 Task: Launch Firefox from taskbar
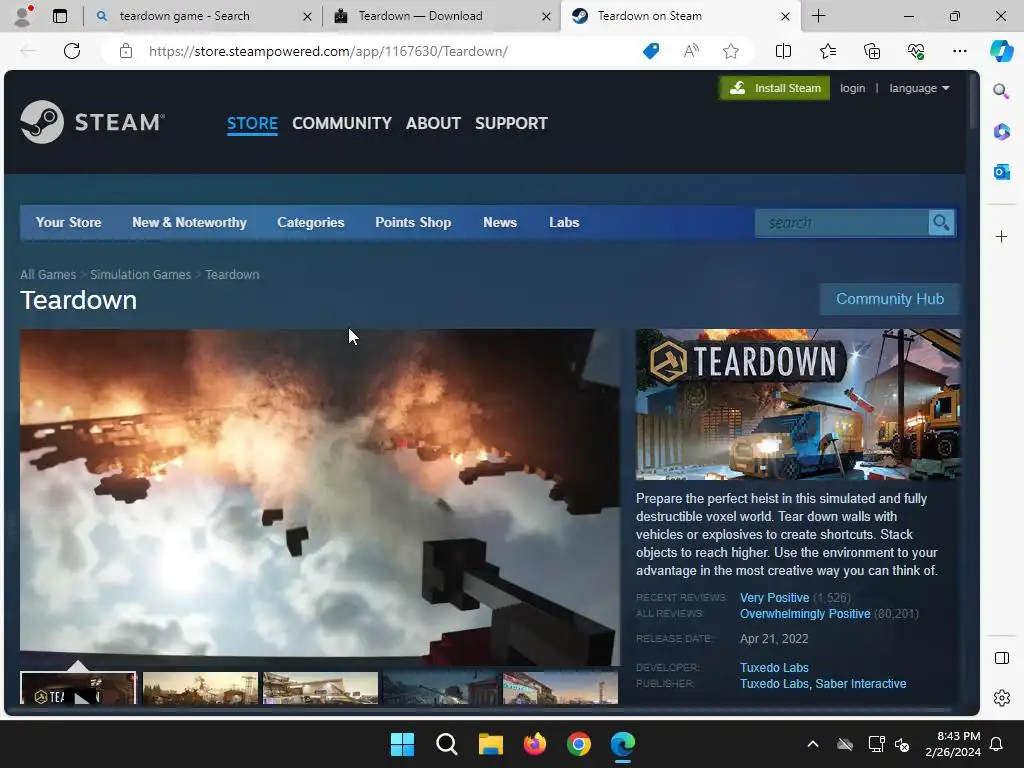[535, 744]
